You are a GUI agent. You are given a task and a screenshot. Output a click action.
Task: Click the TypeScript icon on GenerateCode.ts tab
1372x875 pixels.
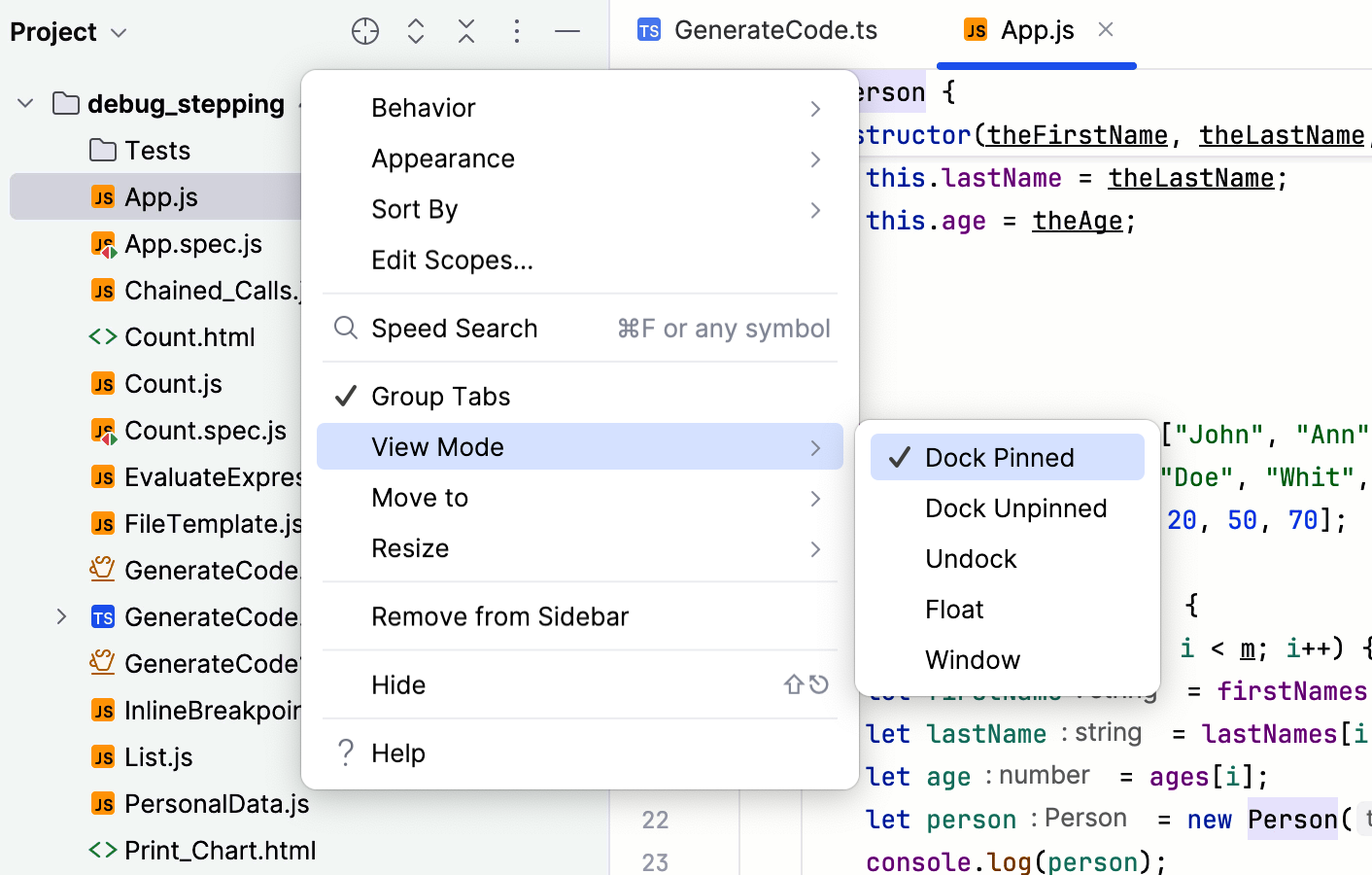coord(649,30)
